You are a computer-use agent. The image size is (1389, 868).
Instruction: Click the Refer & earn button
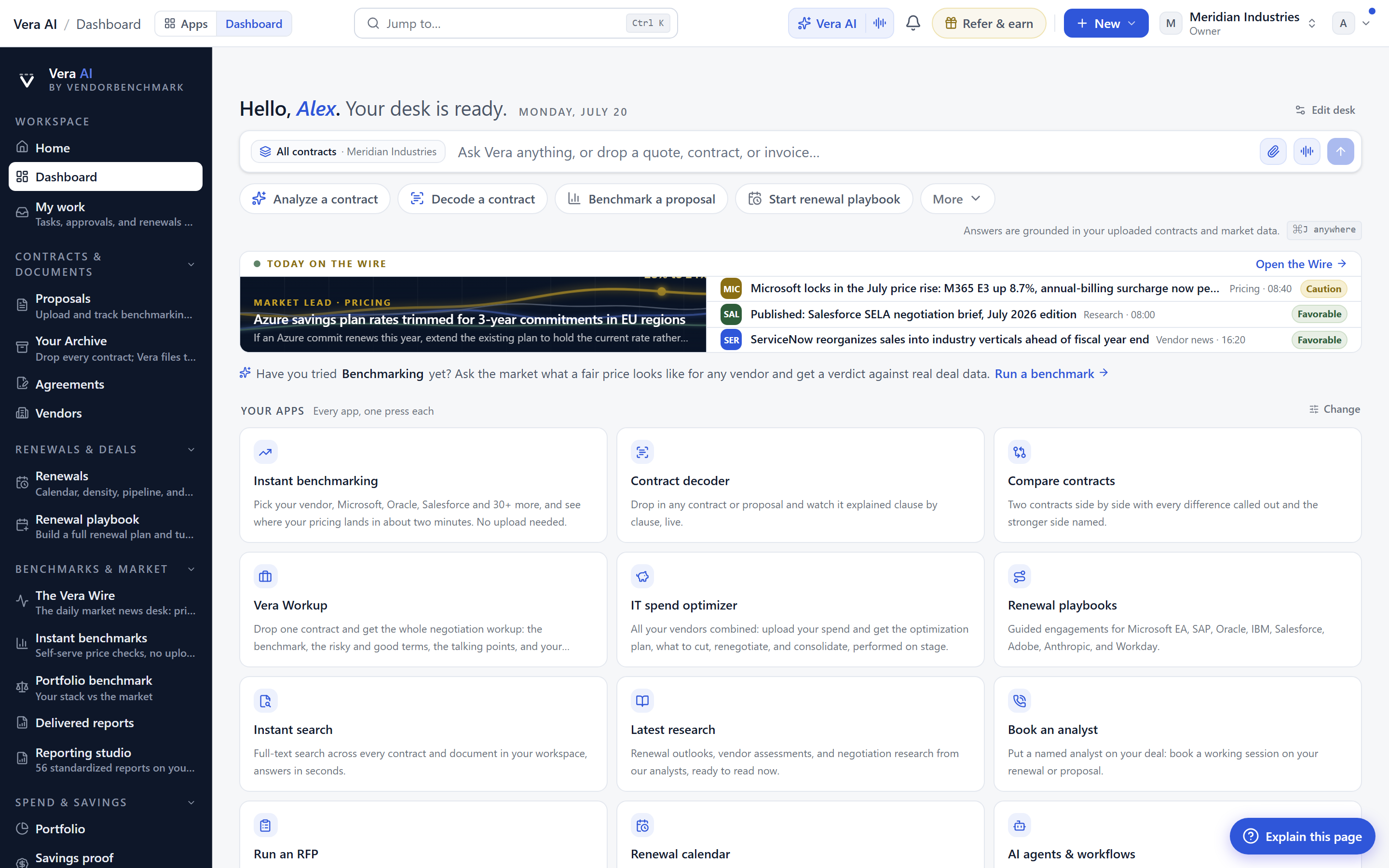coord(989,24)
